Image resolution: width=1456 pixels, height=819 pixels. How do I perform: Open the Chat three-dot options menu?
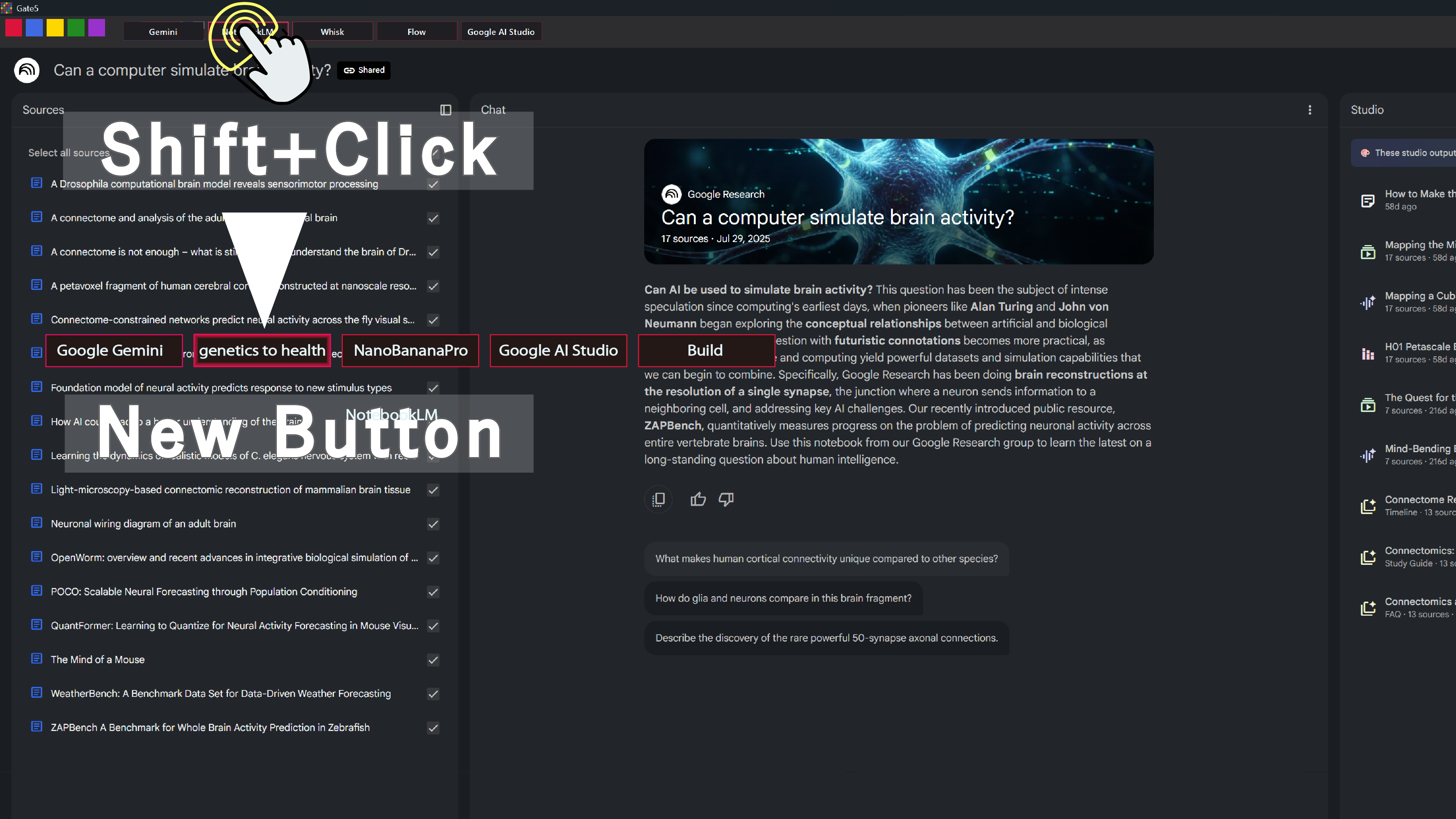(x=1310, y=110)
